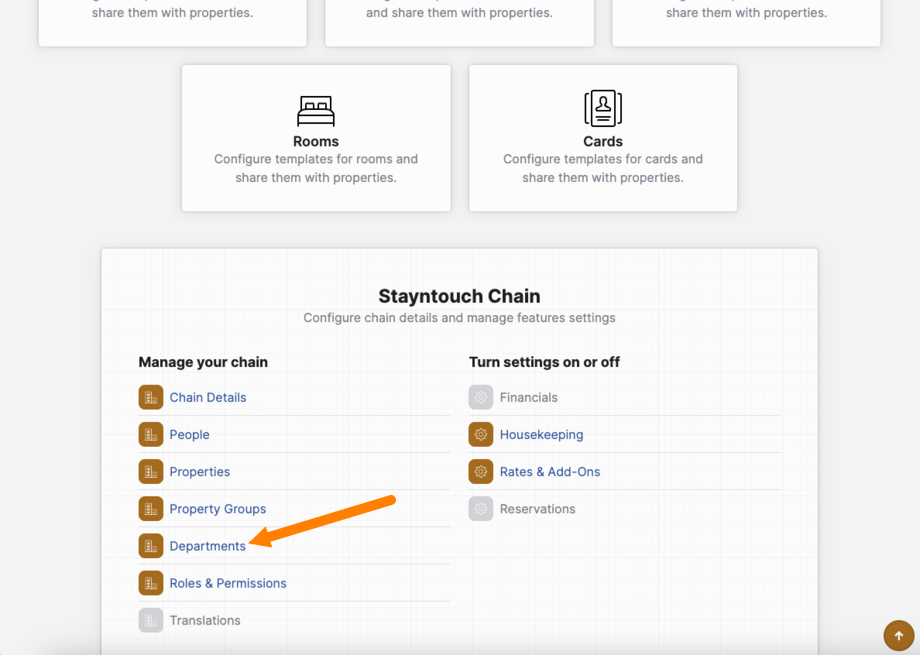This screenshot has height=655, width=920.
Task: Open the Chain Details link
Action: point(208,397)
